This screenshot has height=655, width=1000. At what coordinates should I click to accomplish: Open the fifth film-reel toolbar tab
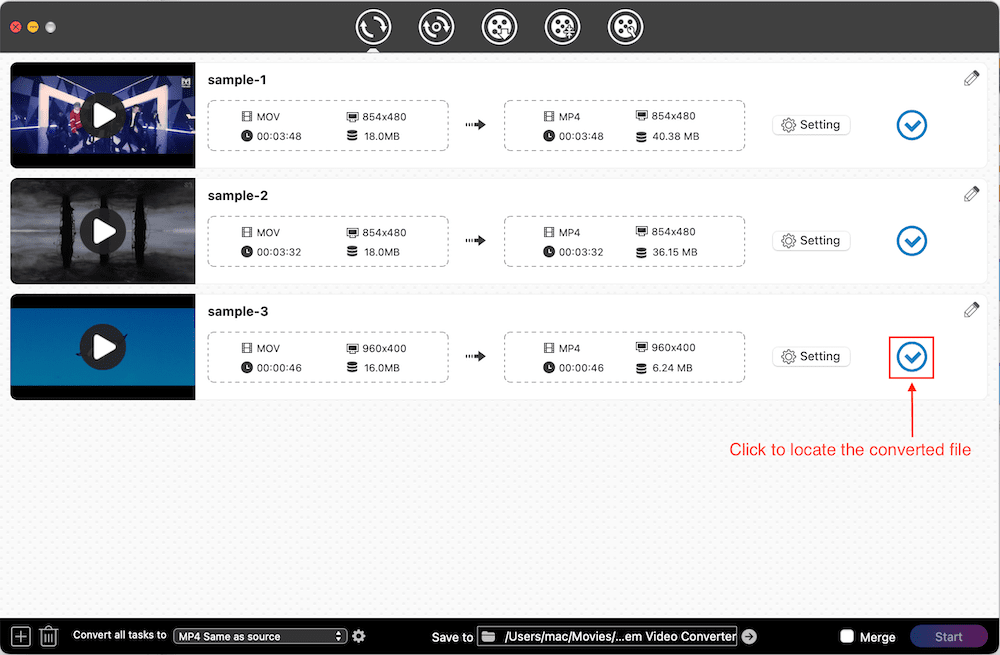pos(626,27)
